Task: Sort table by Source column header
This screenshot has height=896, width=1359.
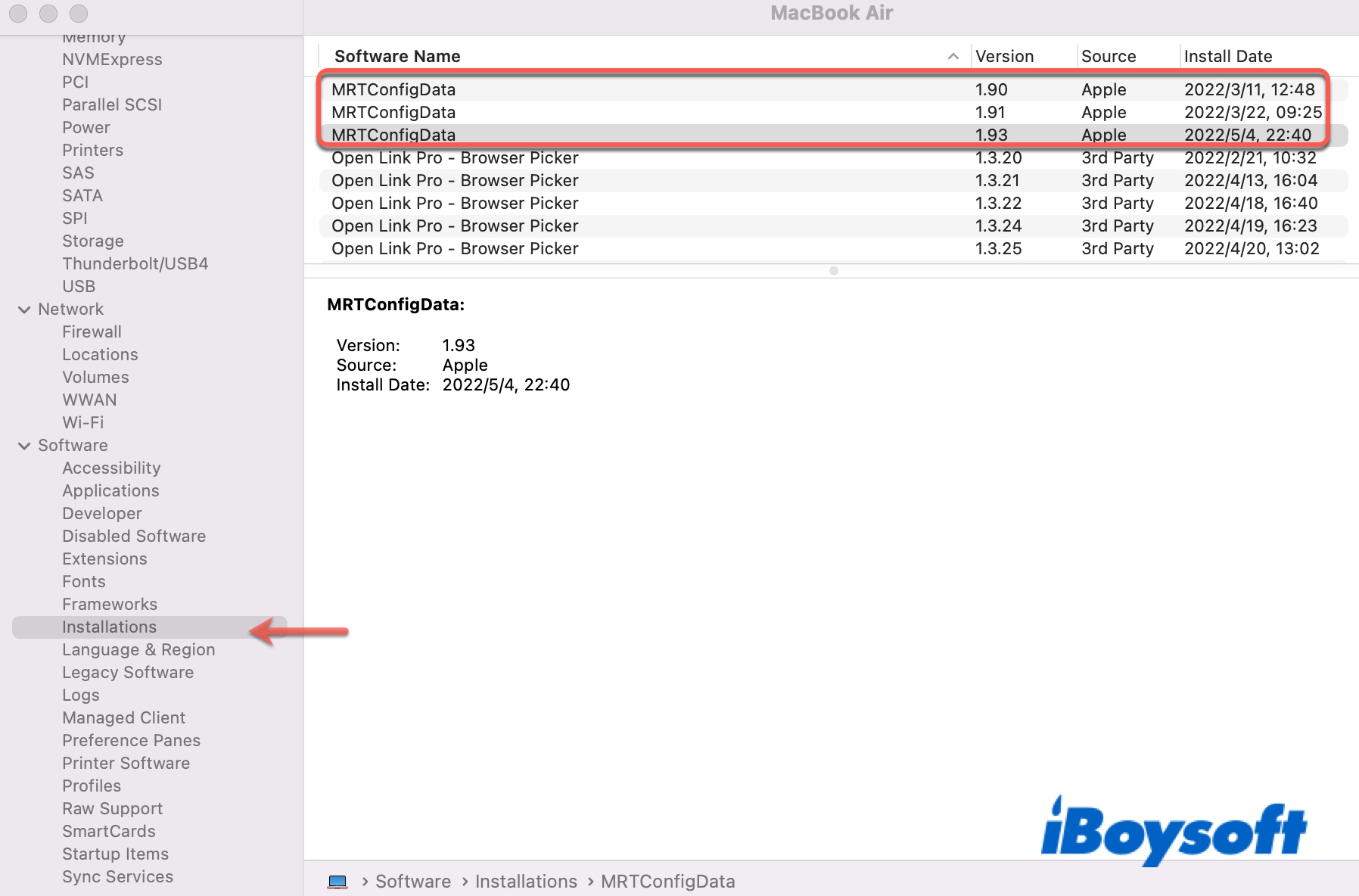Action: (1108, 57)
